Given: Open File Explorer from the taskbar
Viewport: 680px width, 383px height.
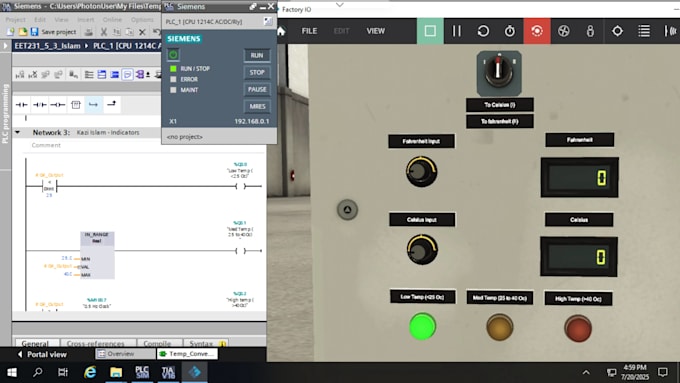Looking at the screenshot, I should (116, 372).
